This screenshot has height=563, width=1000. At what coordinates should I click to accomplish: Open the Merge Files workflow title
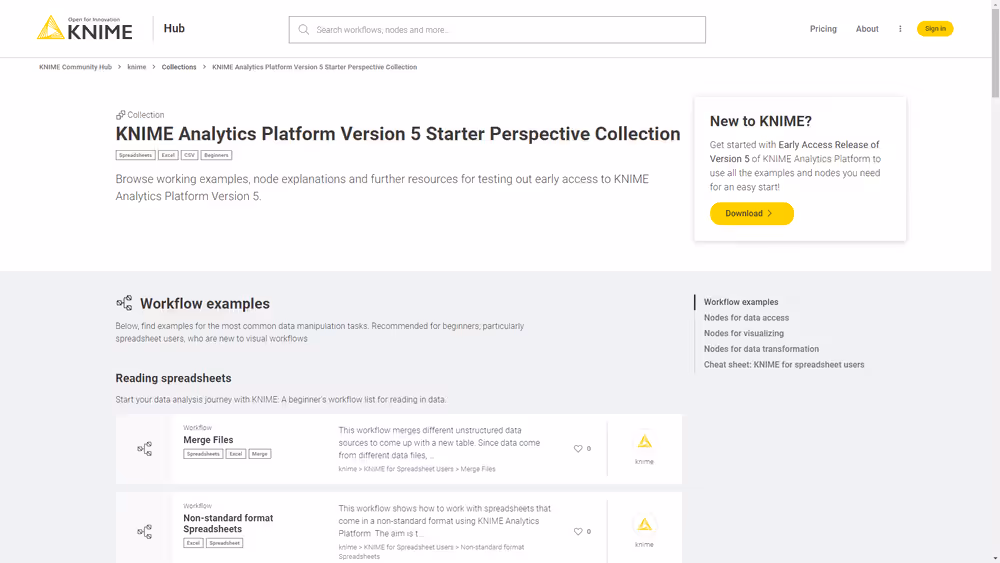(208, 440)
